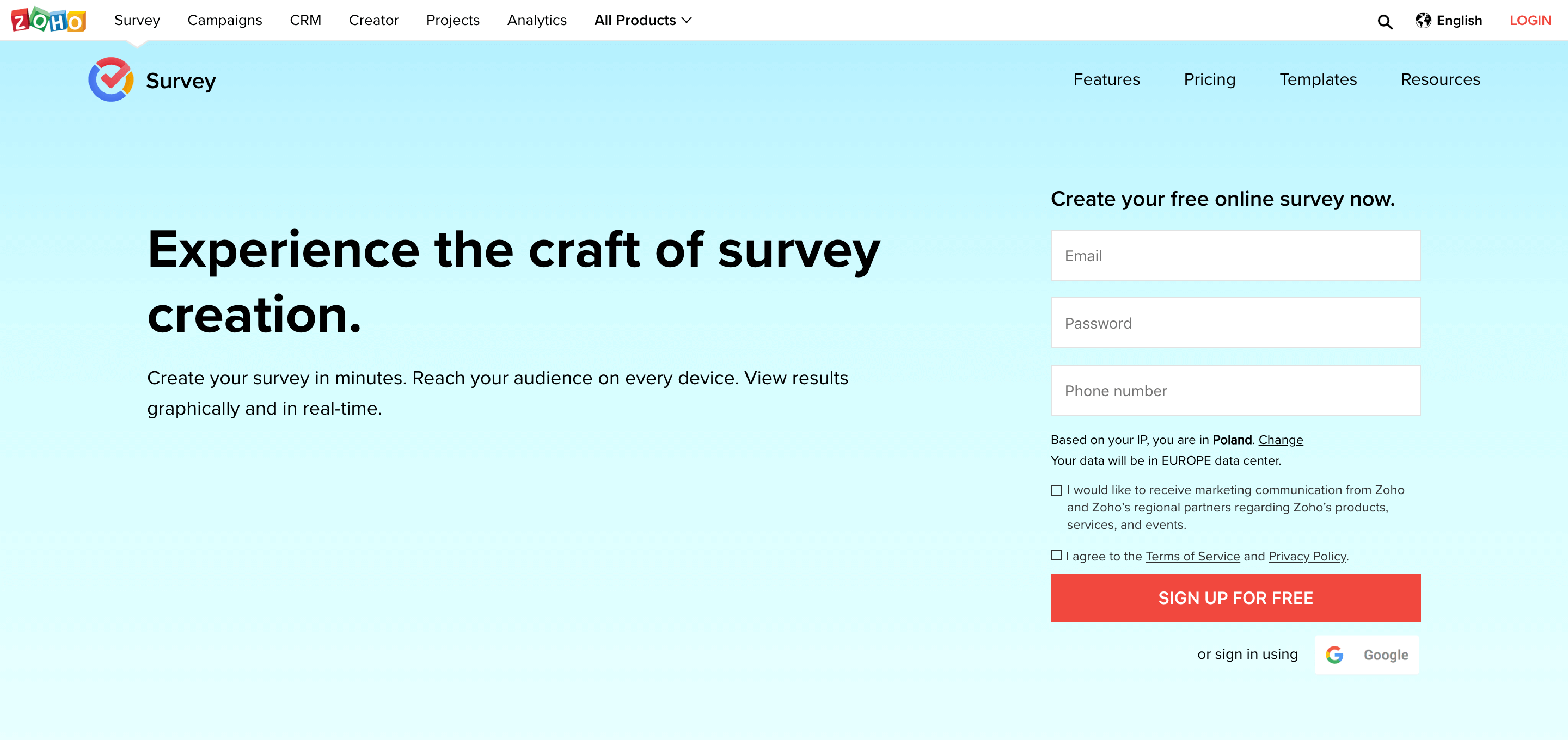1568x740 pixels.
Task: Go to the Pricing page
Action: [1209, 79]
